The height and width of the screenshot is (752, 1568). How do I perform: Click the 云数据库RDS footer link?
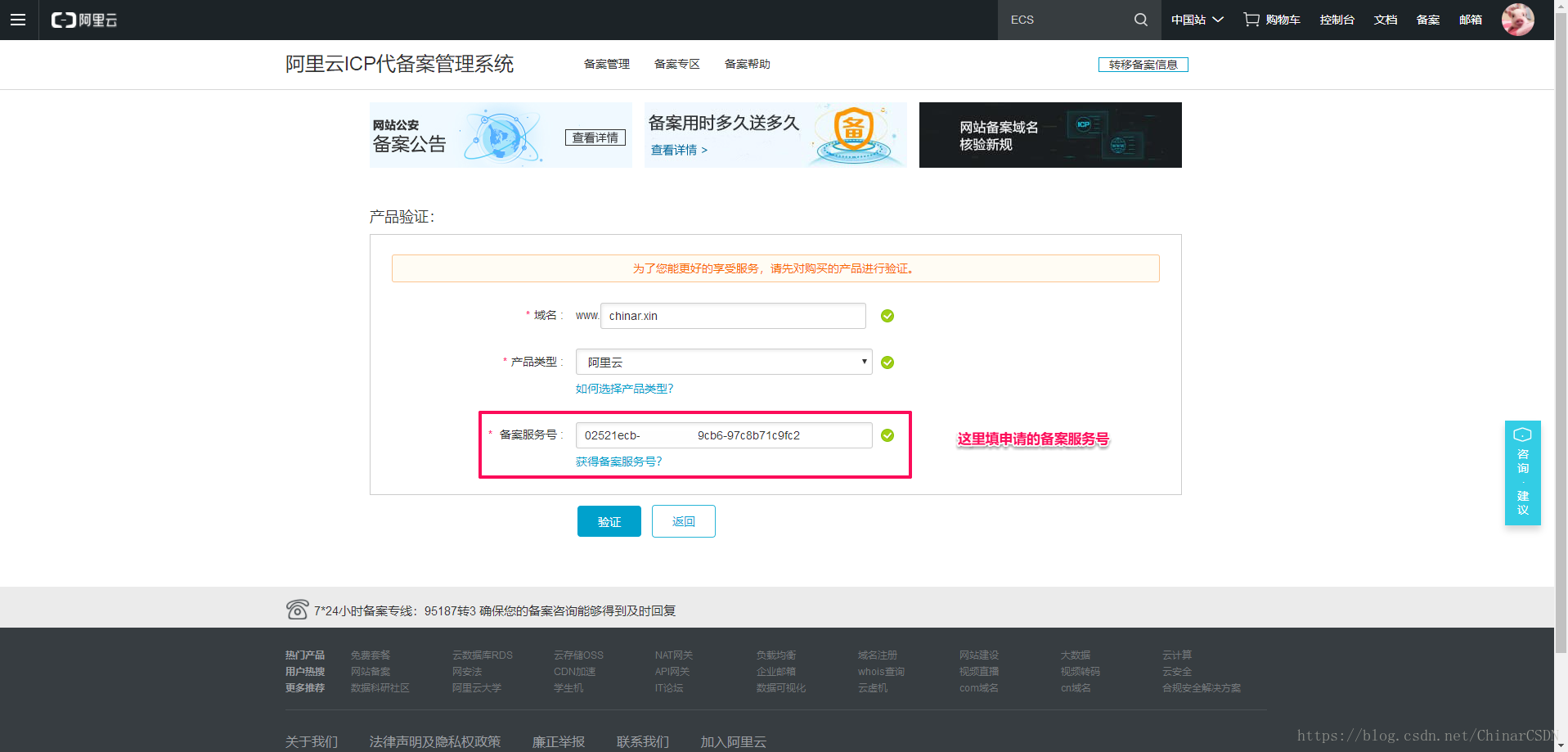tap(483, 655)
